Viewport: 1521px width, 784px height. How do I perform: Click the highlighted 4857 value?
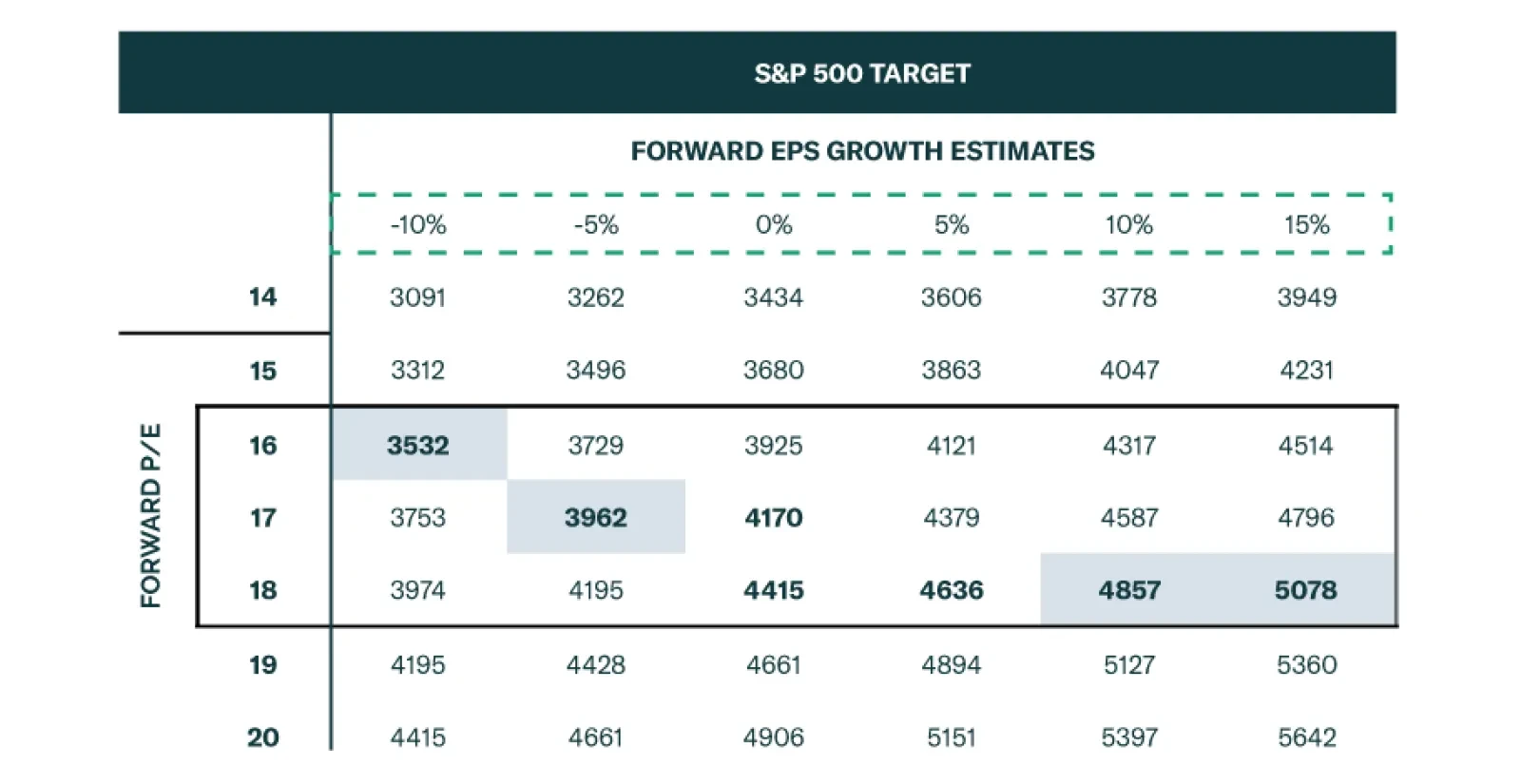[1128, 590]
